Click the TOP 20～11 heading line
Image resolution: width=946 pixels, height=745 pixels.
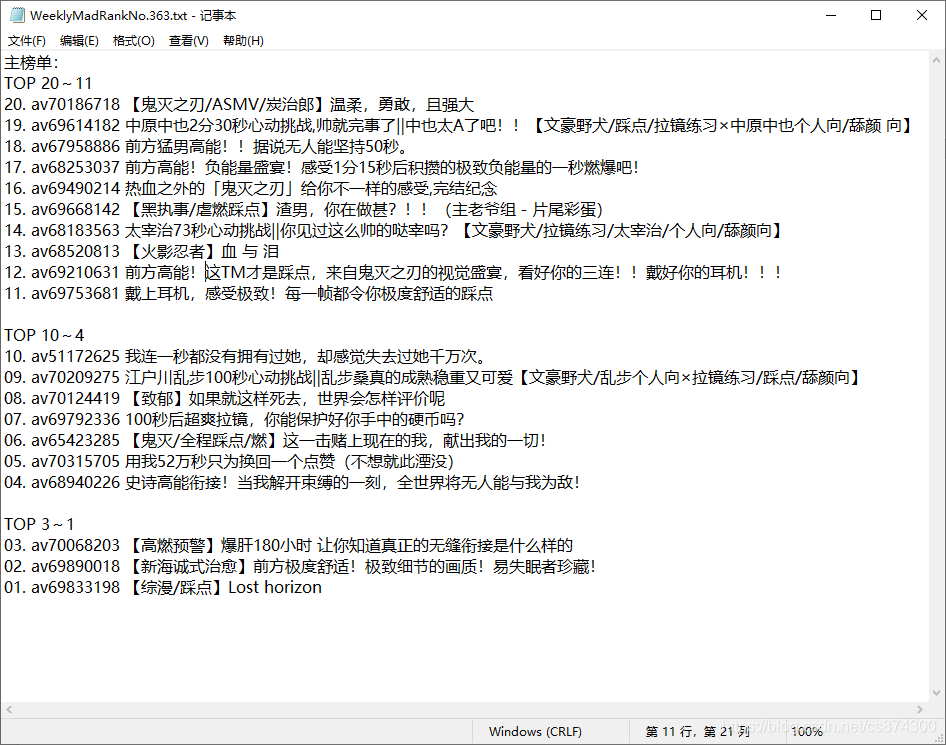[48, 83]
